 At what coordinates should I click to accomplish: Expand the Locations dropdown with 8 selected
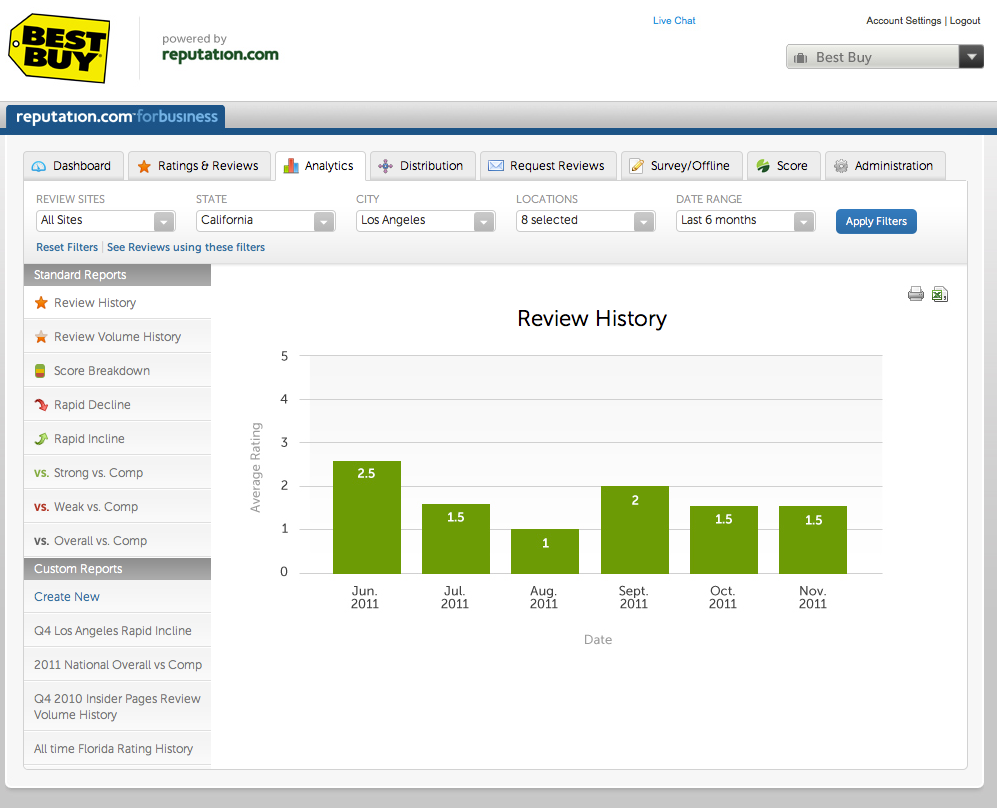coord(586,221)
